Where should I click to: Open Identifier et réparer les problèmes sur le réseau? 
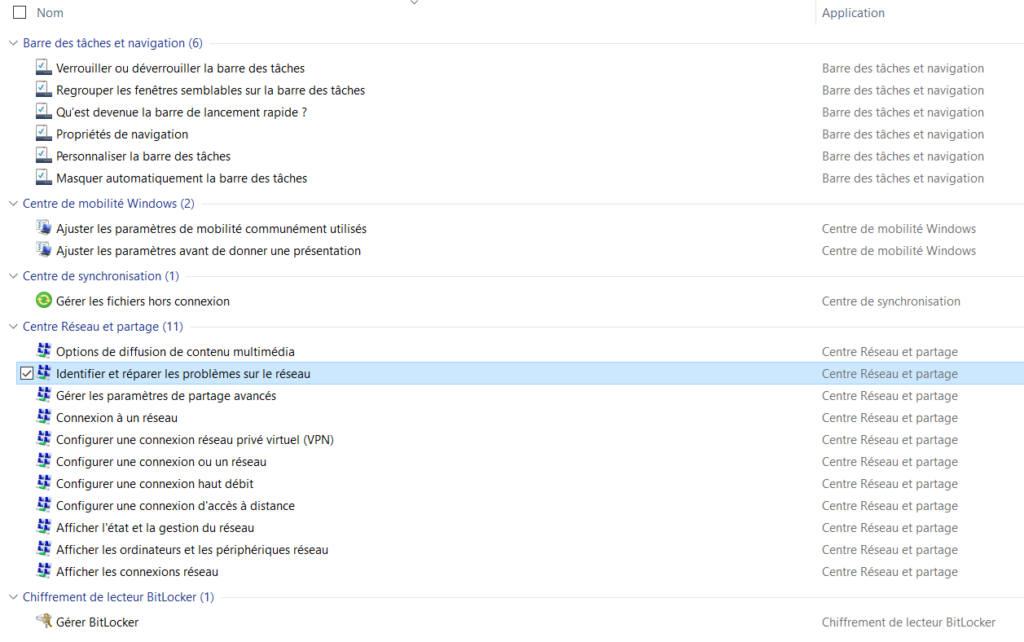183,374
